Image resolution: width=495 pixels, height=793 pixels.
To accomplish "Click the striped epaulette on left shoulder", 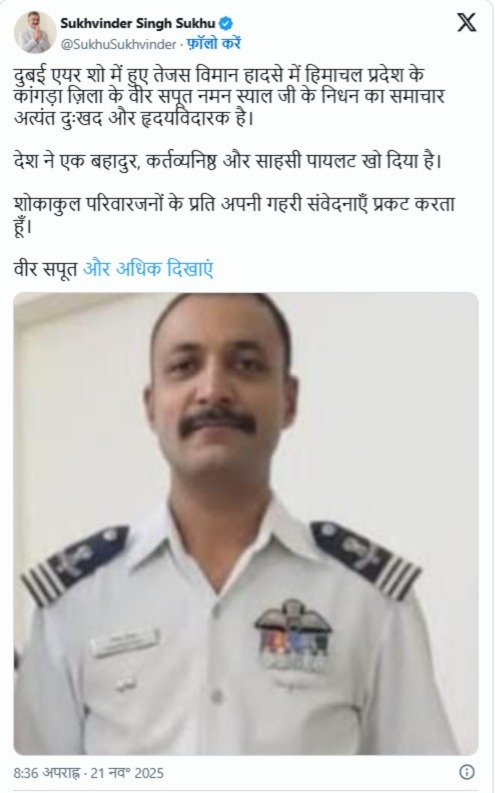I will 75,565.
